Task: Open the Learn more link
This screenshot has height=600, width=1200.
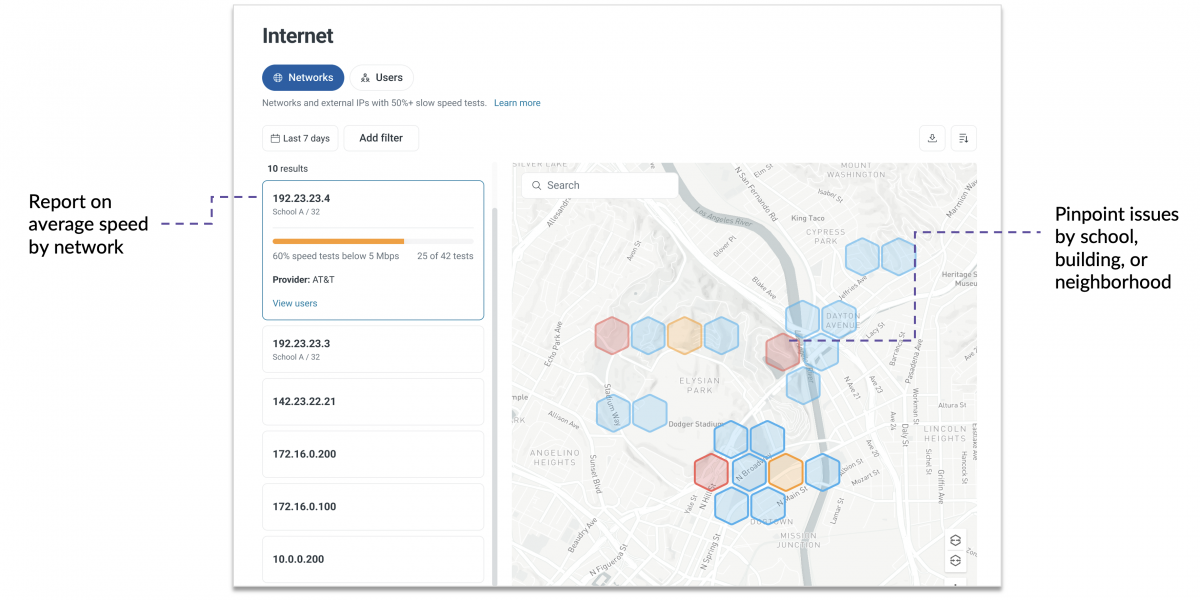Action: 517,103
